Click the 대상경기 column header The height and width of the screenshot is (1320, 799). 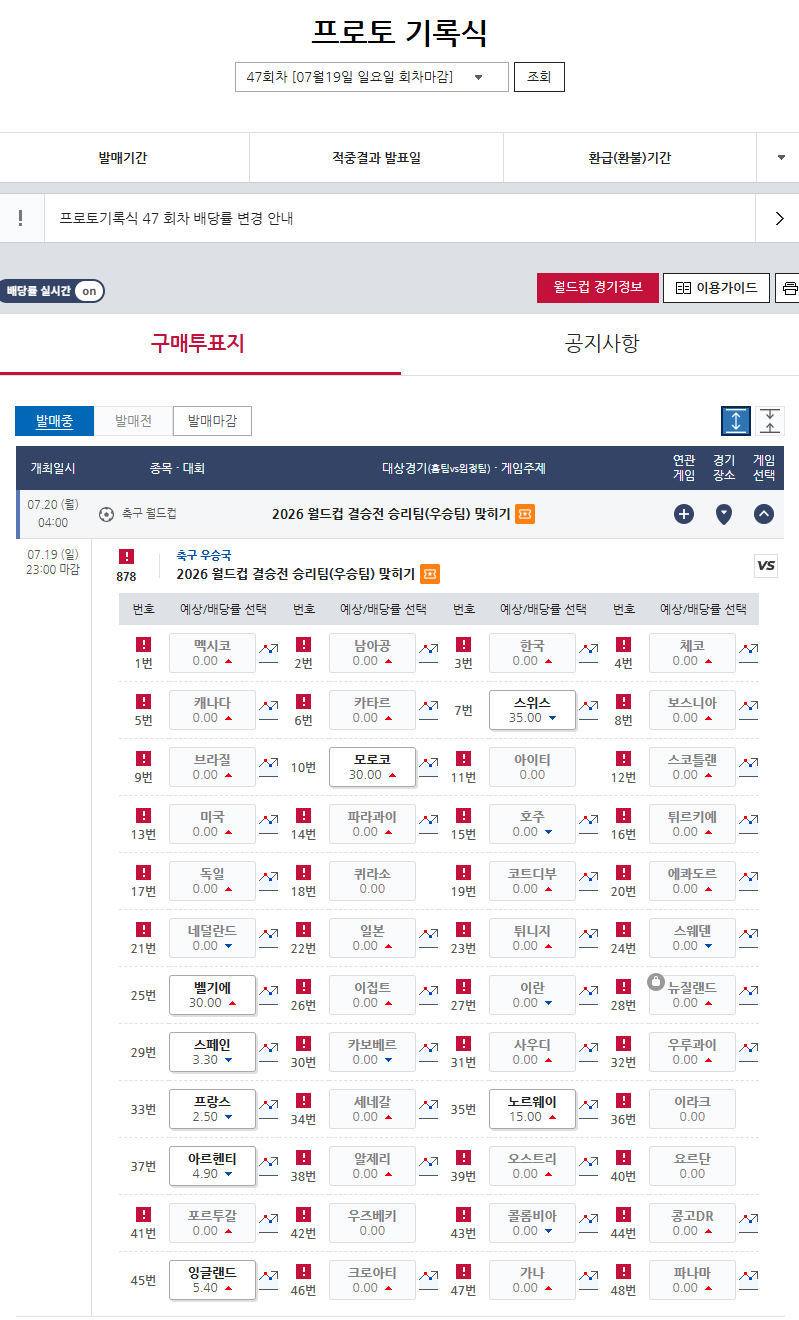(x=464, y=468)
